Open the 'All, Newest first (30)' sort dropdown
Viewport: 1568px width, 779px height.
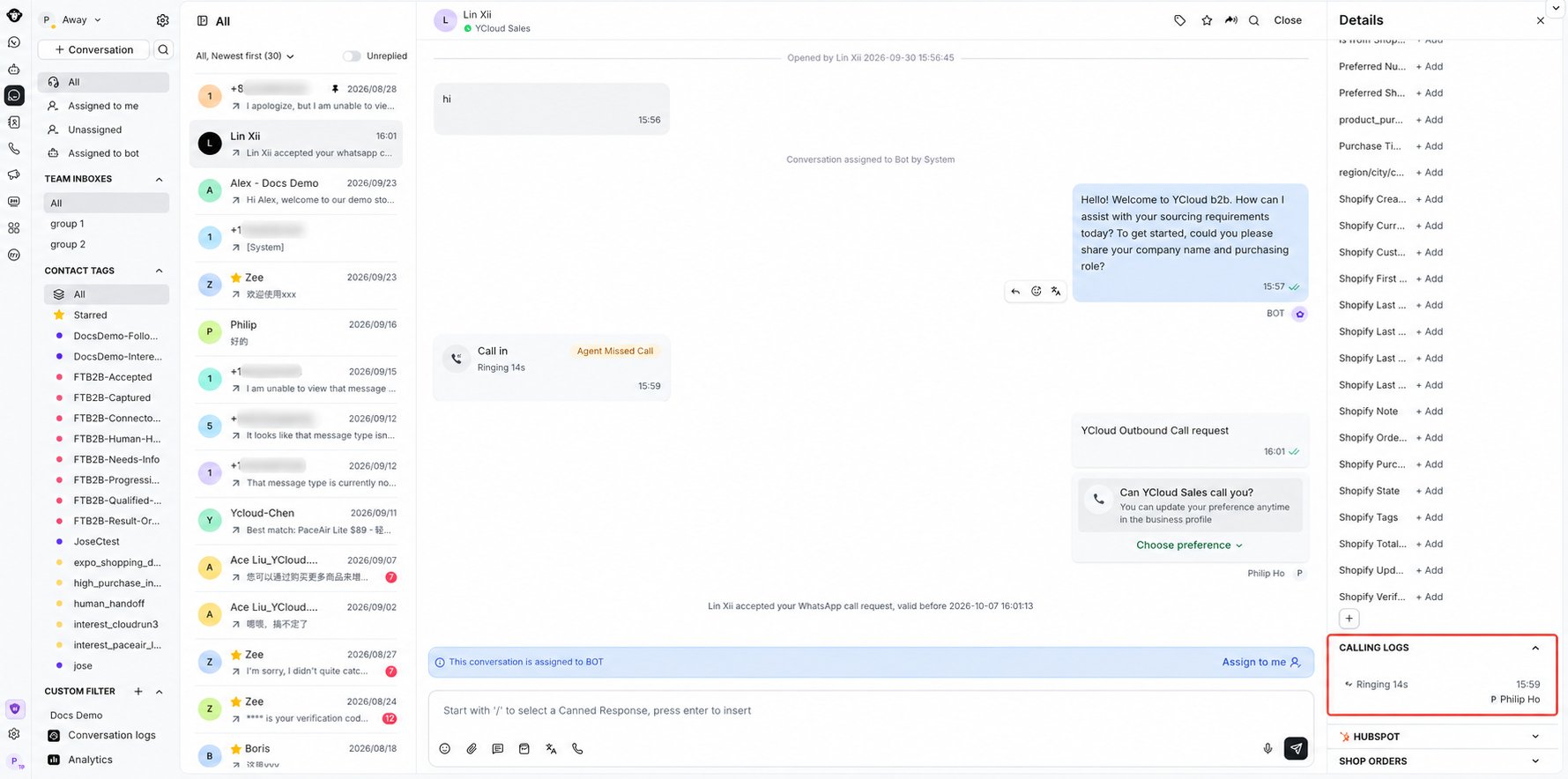click(x=245, y=56)
